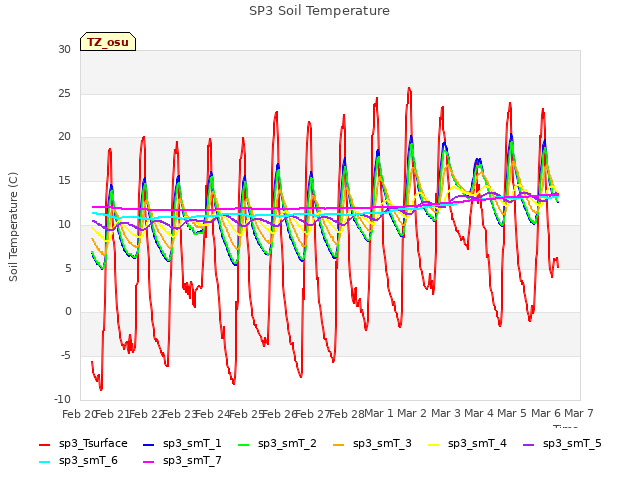Click the orange sp3_smT_3 legend swatch

tap(339, 444)
